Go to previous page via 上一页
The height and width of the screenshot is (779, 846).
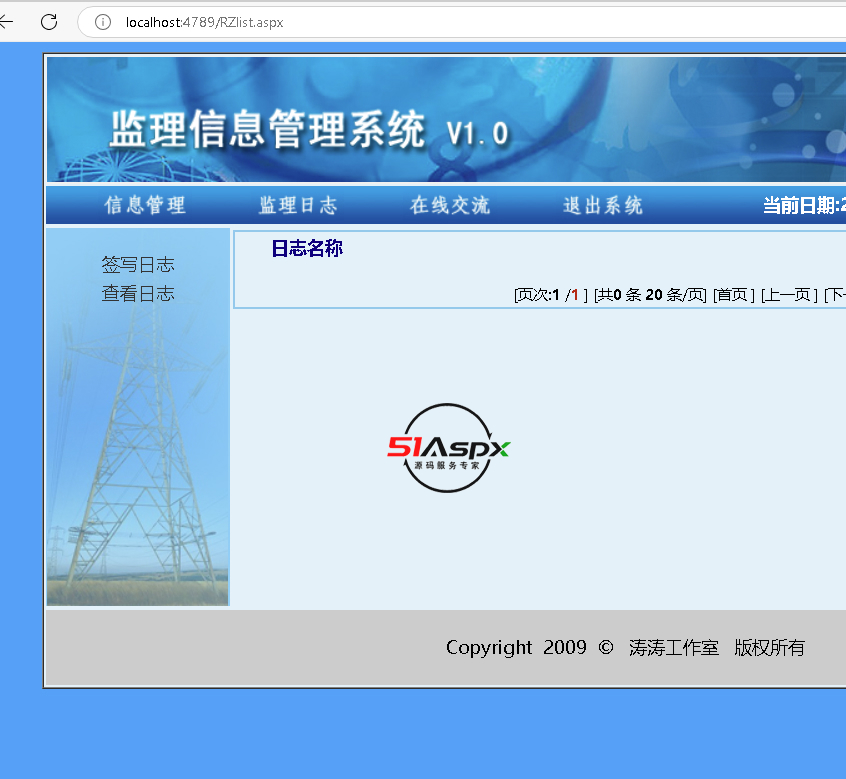coord(789,295)
